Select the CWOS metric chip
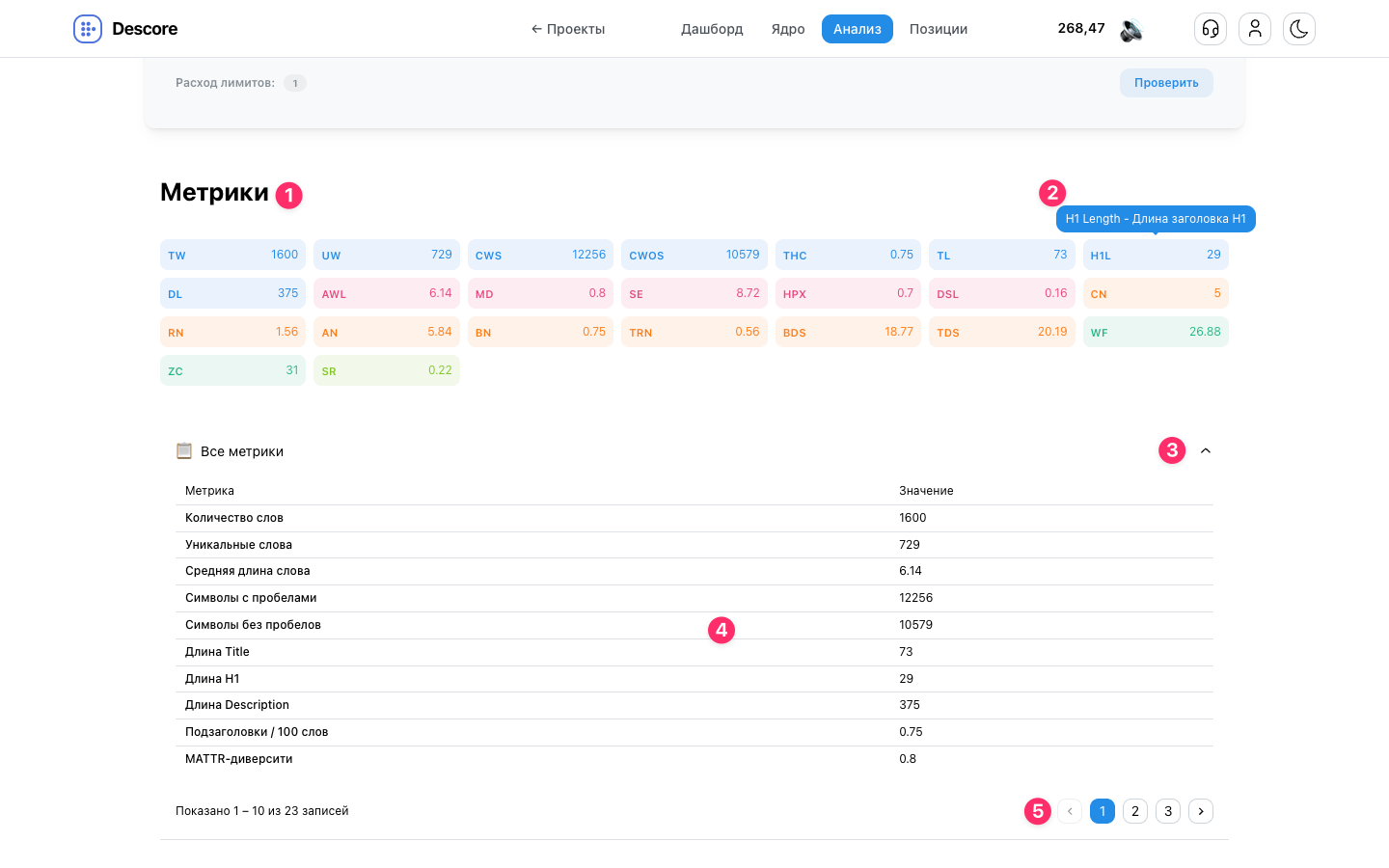Viewport: 1389px width, 868px height. click(694, 255)
